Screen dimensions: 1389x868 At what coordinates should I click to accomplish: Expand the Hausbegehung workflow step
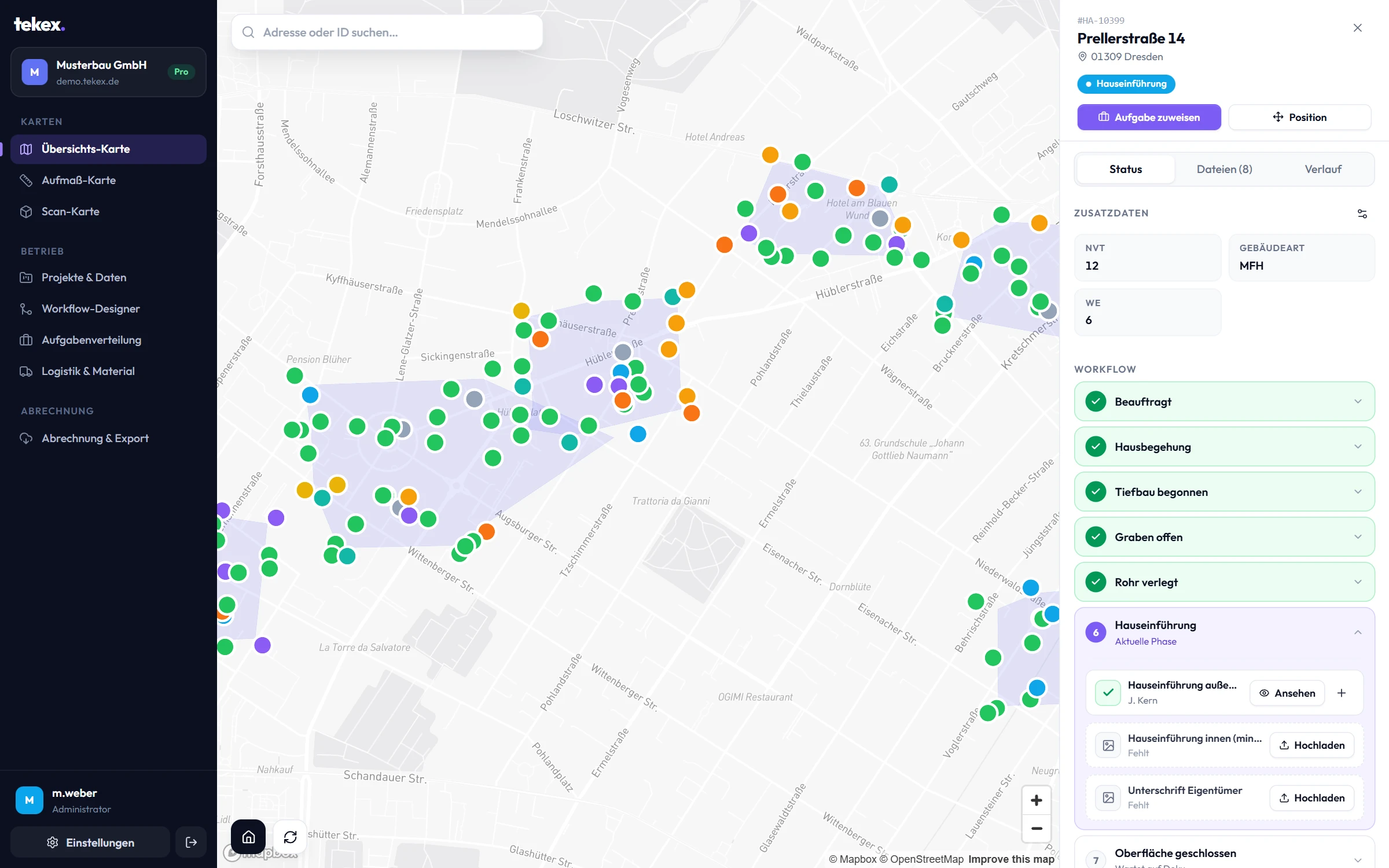point(1224,446)
